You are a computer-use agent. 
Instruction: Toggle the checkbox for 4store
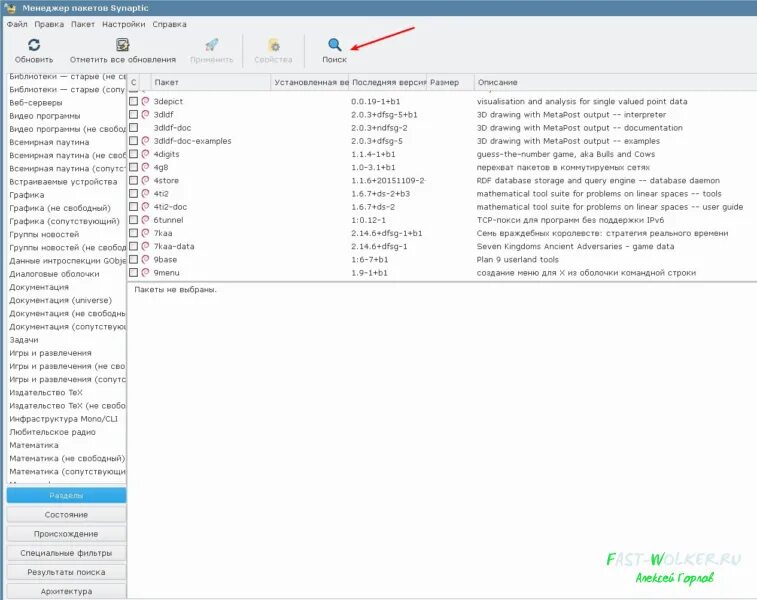click(134, 180)
